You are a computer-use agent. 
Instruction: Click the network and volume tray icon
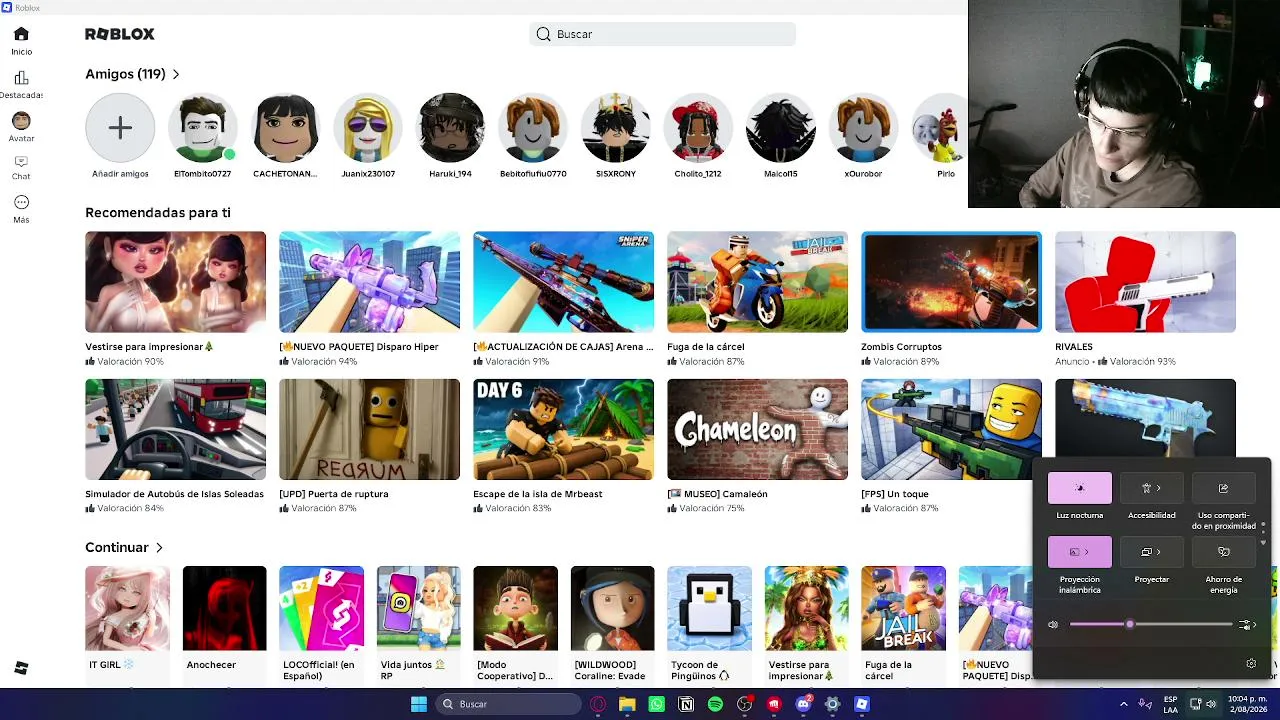(x=1203, y=704)
